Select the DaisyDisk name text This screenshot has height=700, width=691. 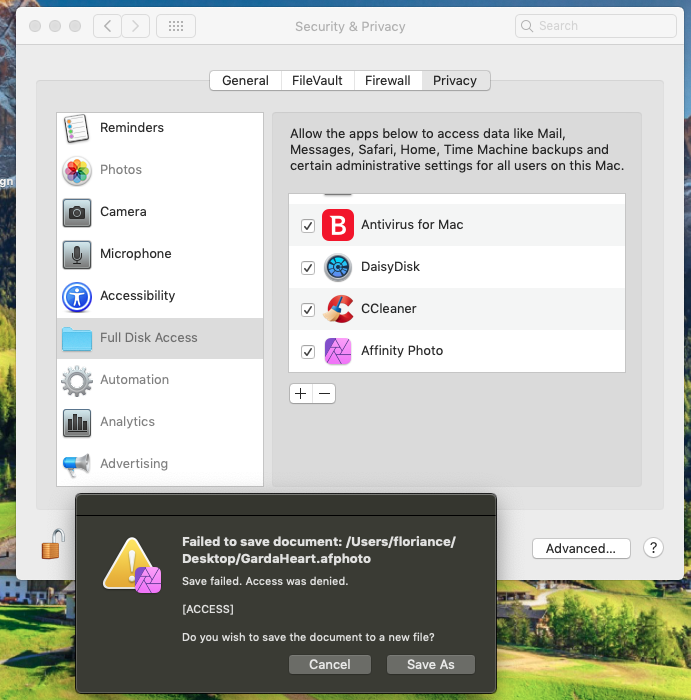(x=390, y=267)
